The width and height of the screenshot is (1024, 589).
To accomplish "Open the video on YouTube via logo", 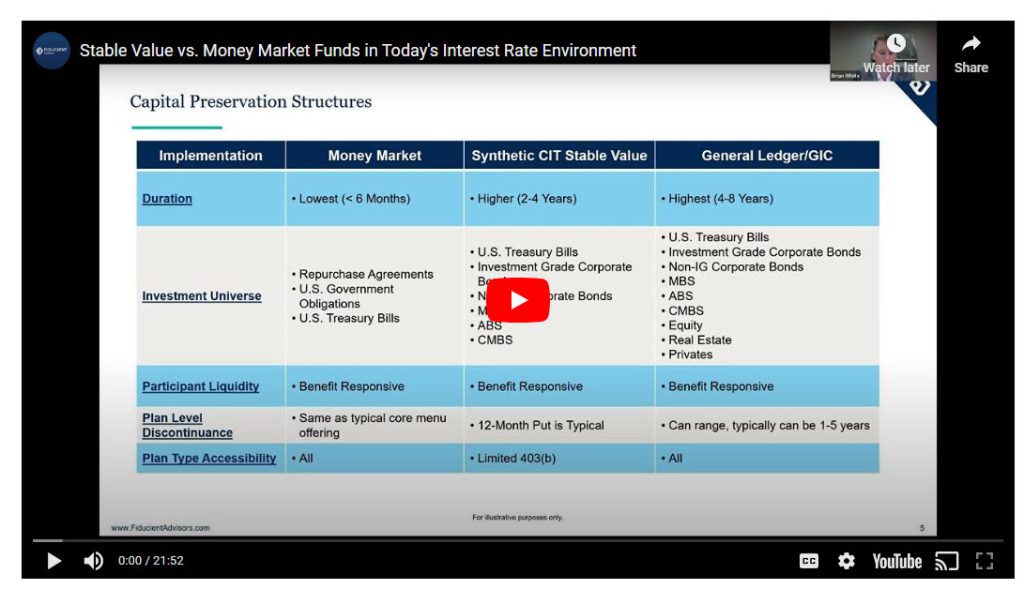I will pos(897,561).
